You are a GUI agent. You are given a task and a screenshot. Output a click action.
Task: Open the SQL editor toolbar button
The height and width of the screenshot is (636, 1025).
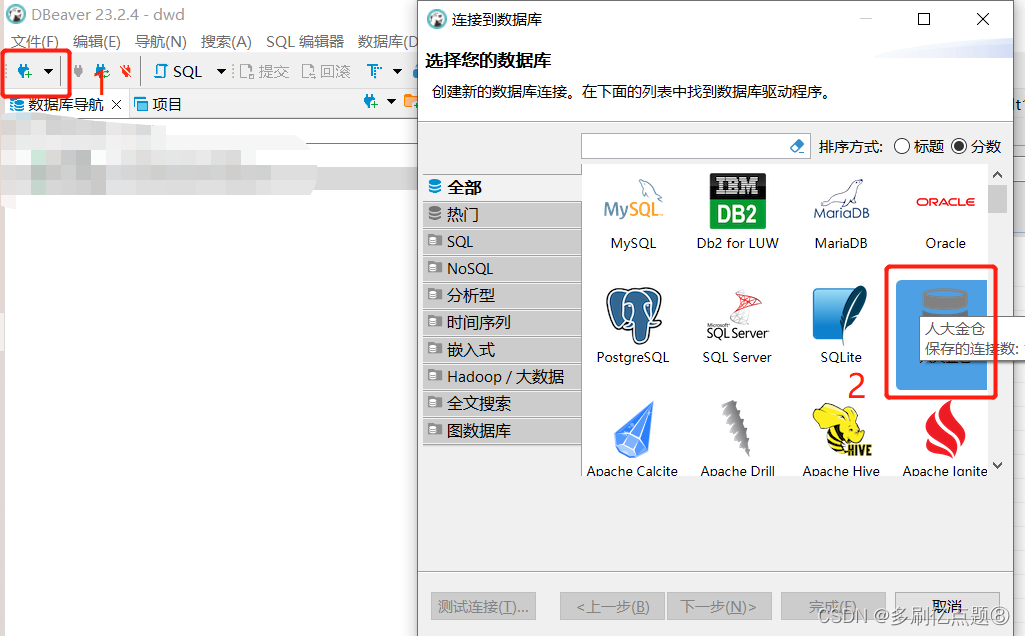[178, 71]
